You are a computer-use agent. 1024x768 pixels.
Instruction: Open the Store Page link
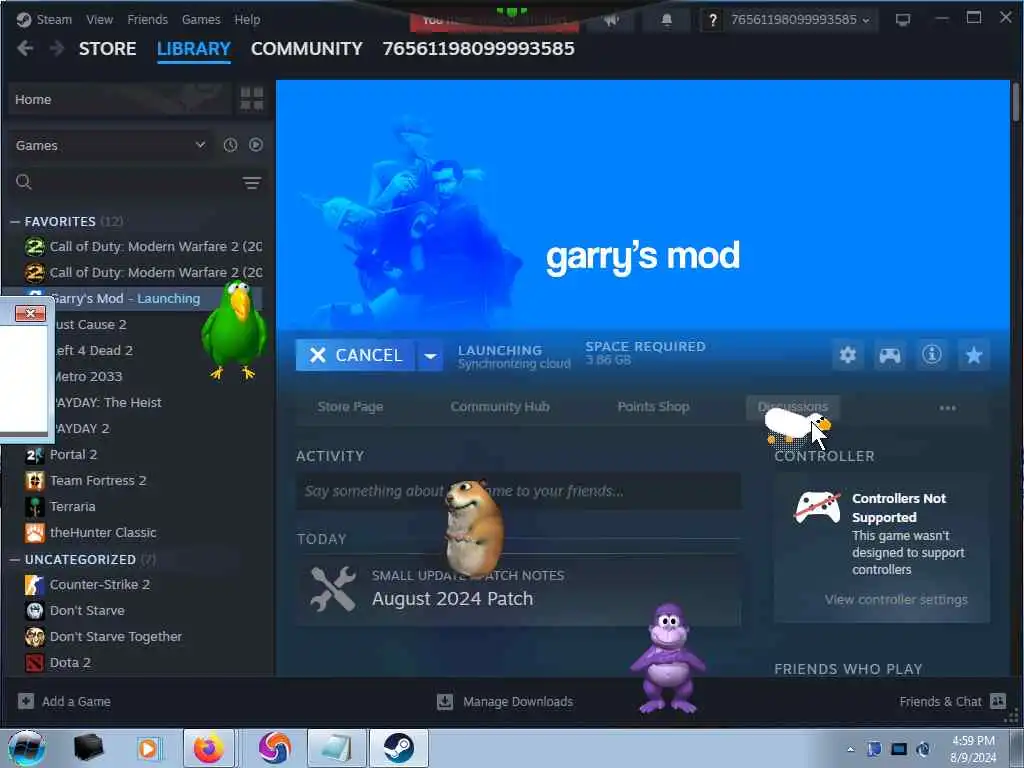[350, 407]
